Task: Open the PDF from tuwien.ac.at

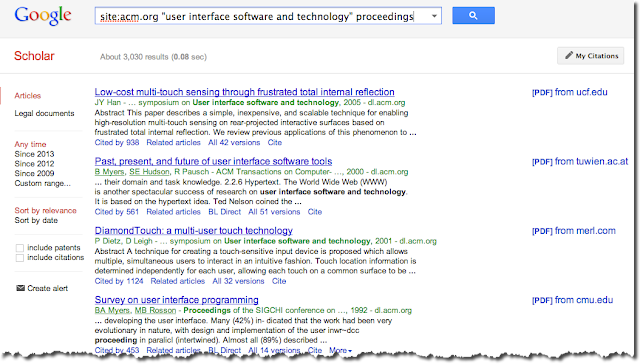Action: pyautogui.click(x=580, y=162)
